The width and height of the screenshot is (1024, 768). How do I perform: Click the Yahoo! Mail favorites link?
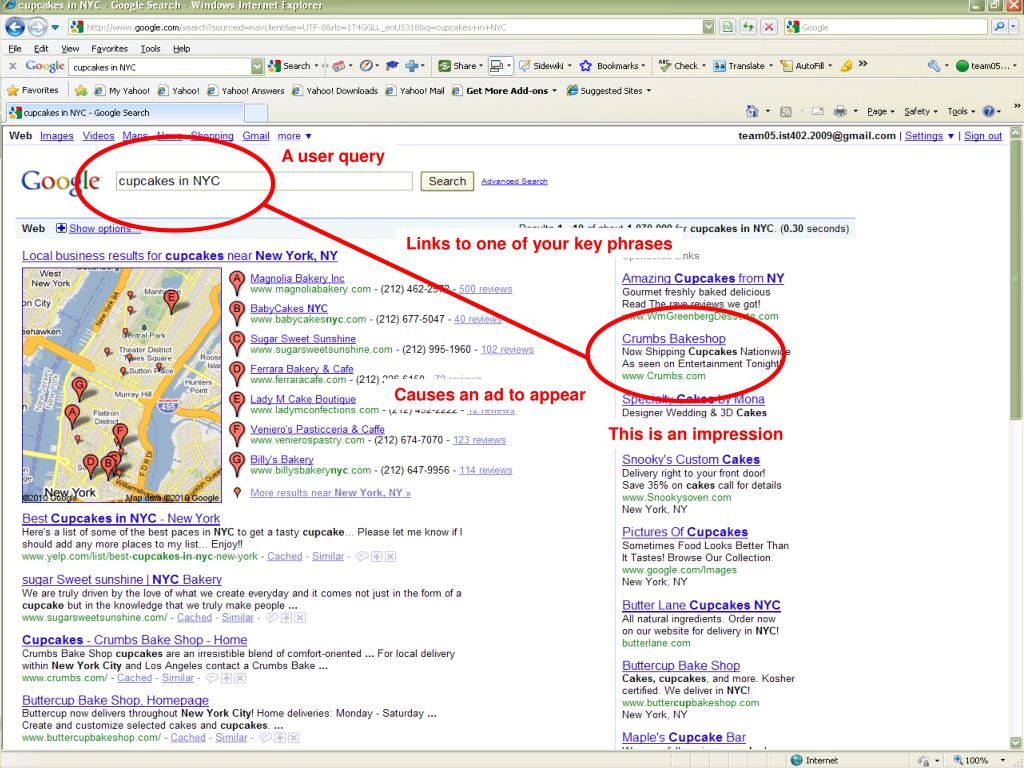click(415, 91)
